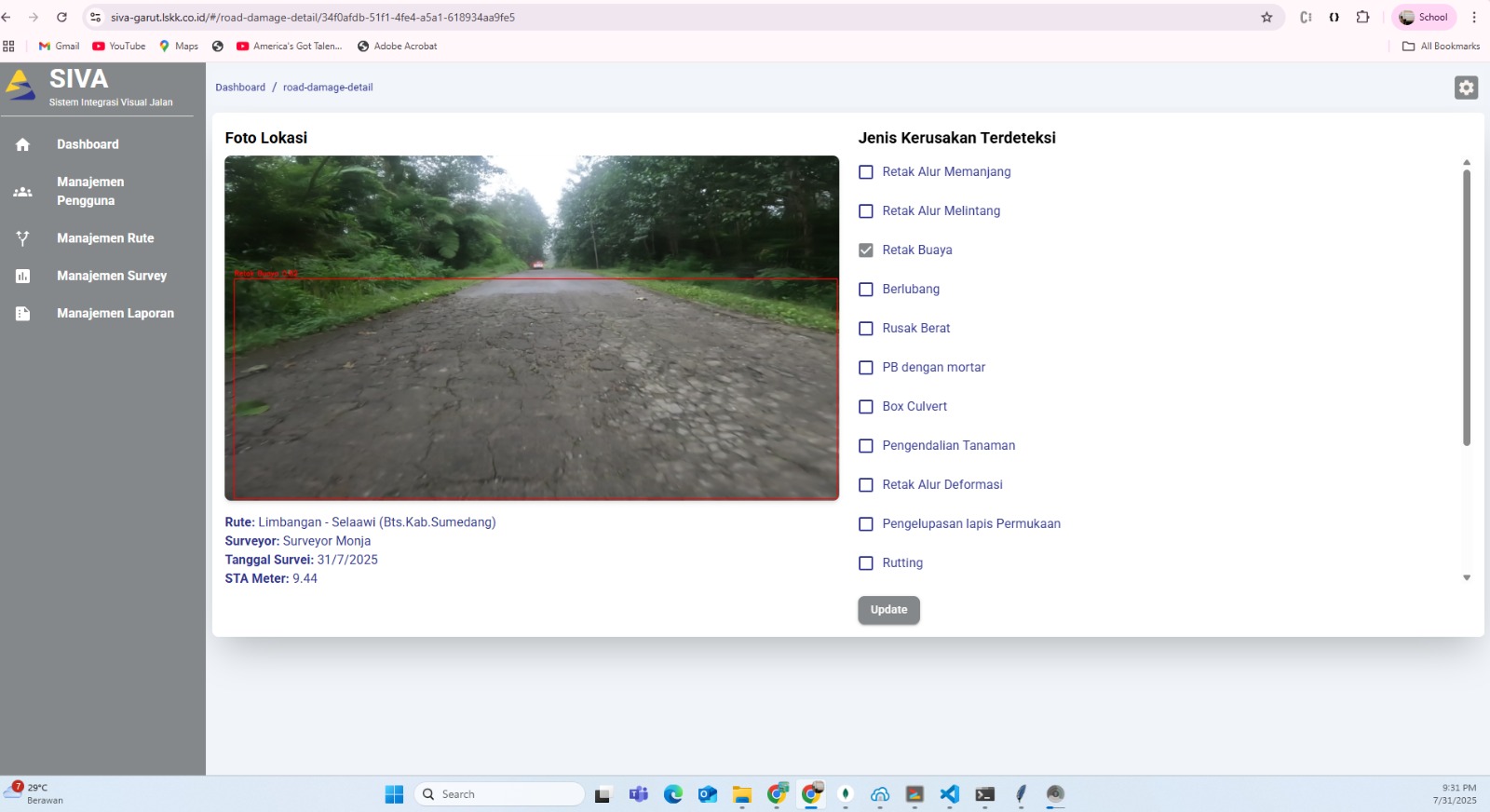Click the "Surveyor Monja" text
This screenshot has height=812, width=1490.
pyautogui.click(x=327, y=541)
